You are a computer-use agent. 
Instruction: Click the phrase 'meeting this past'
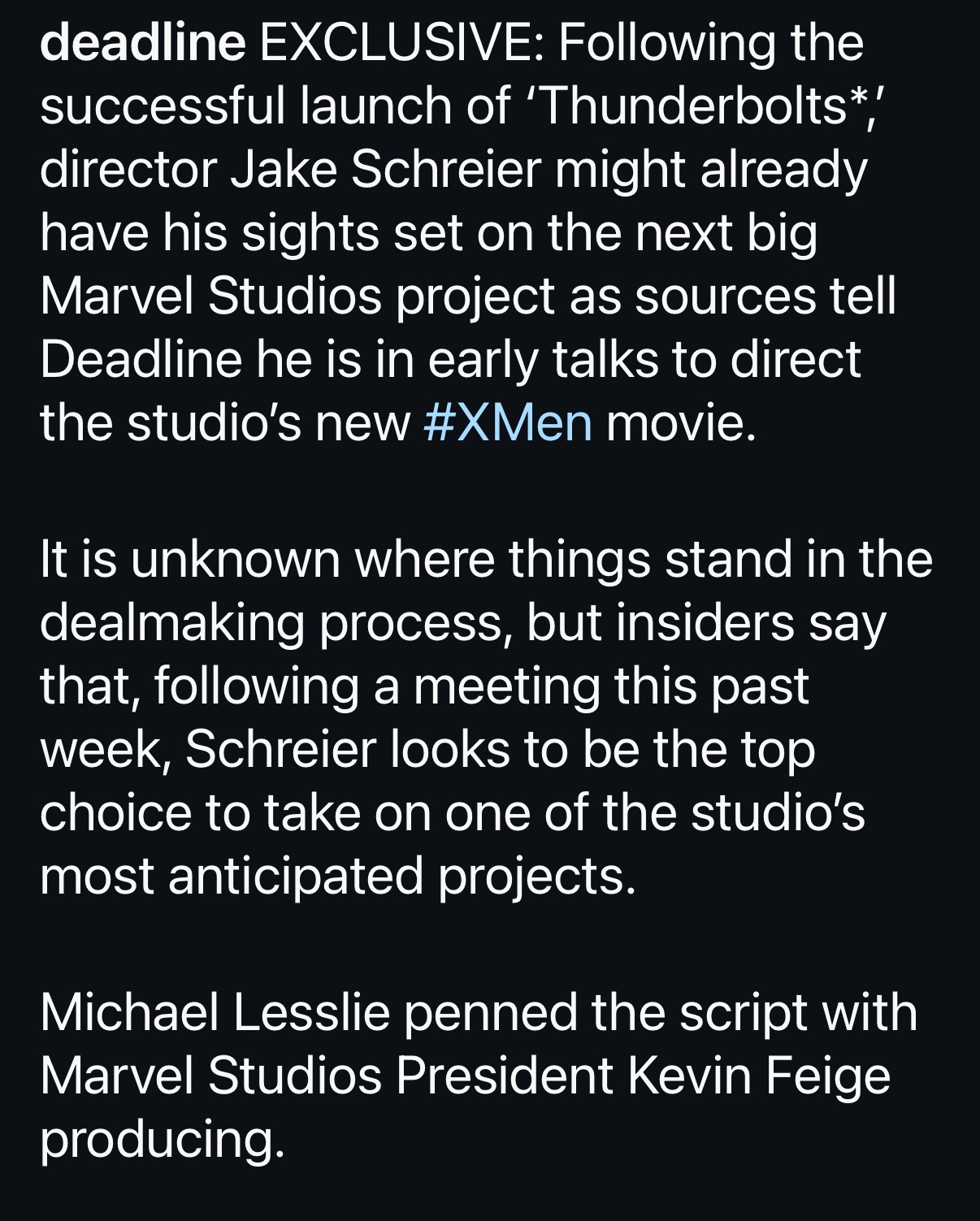click(x=611, y=686)
